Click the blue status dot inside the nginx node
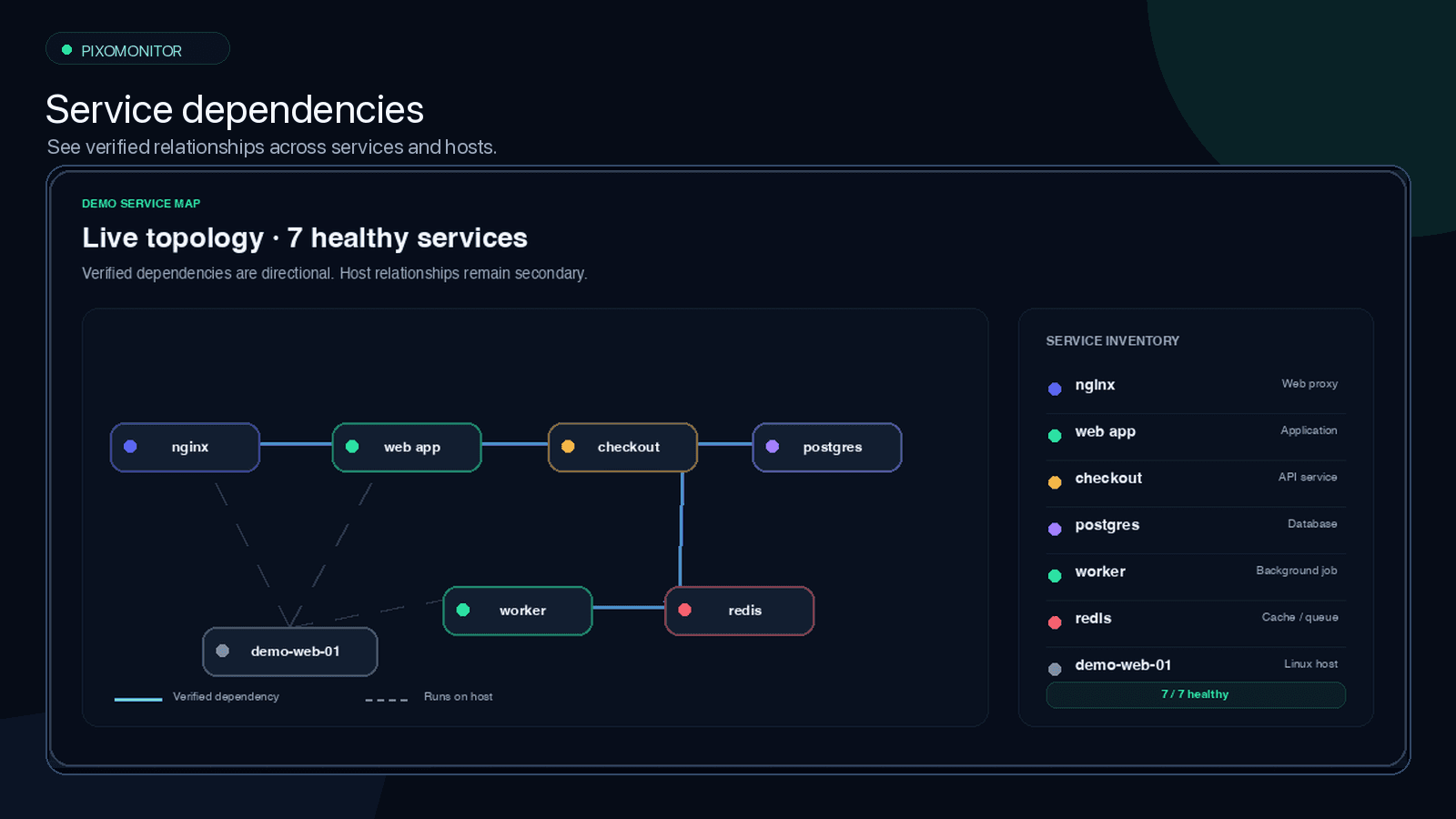 pos(130,447)
